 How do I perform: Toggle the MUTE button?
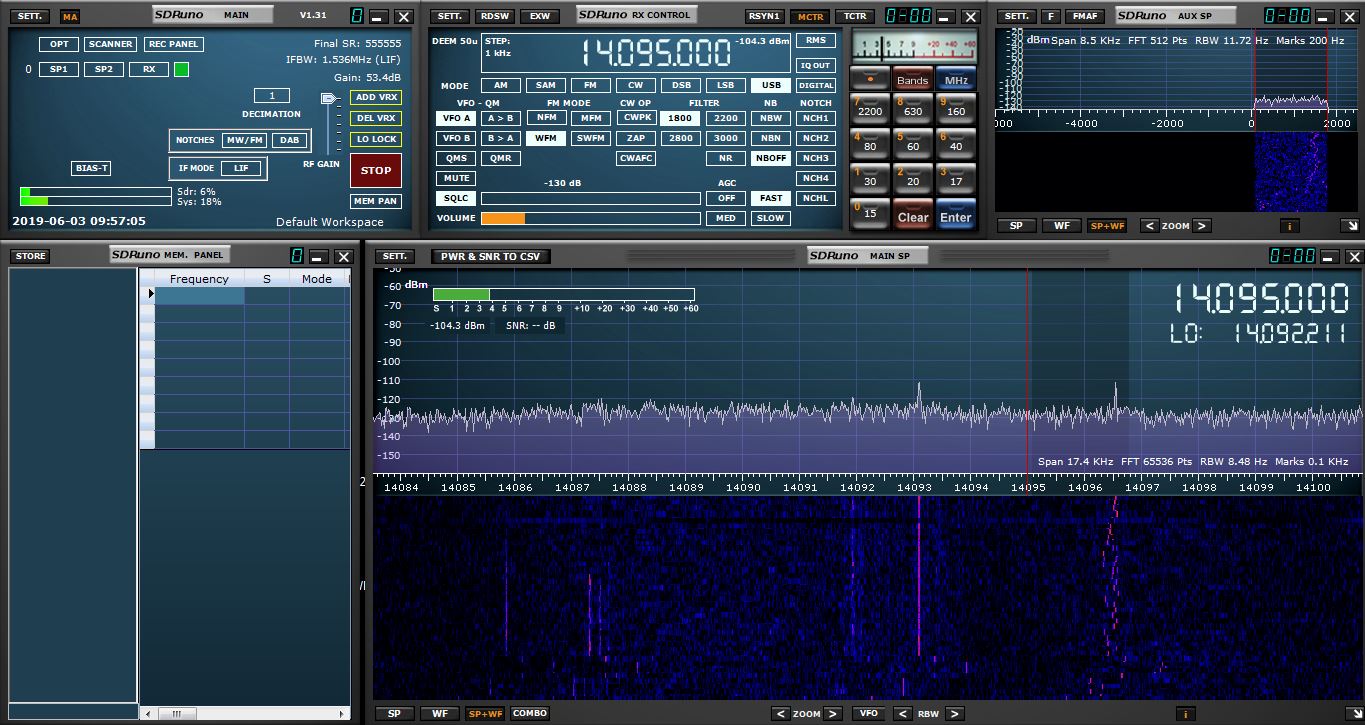pyautogui.click(x=455, y=178)
